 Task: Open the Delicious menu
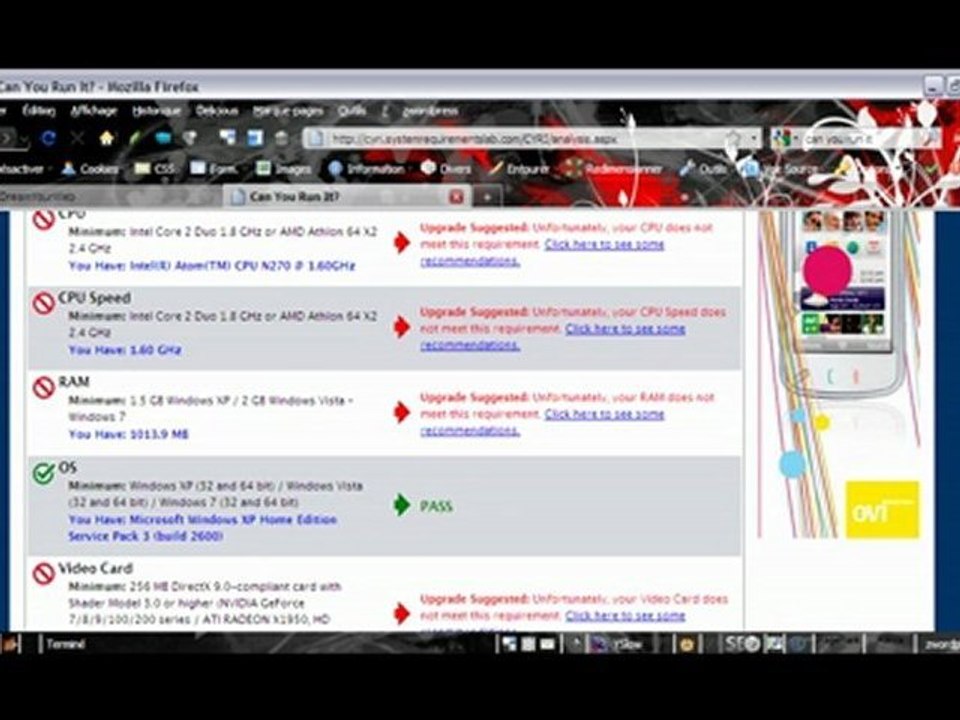pos(217,111)
